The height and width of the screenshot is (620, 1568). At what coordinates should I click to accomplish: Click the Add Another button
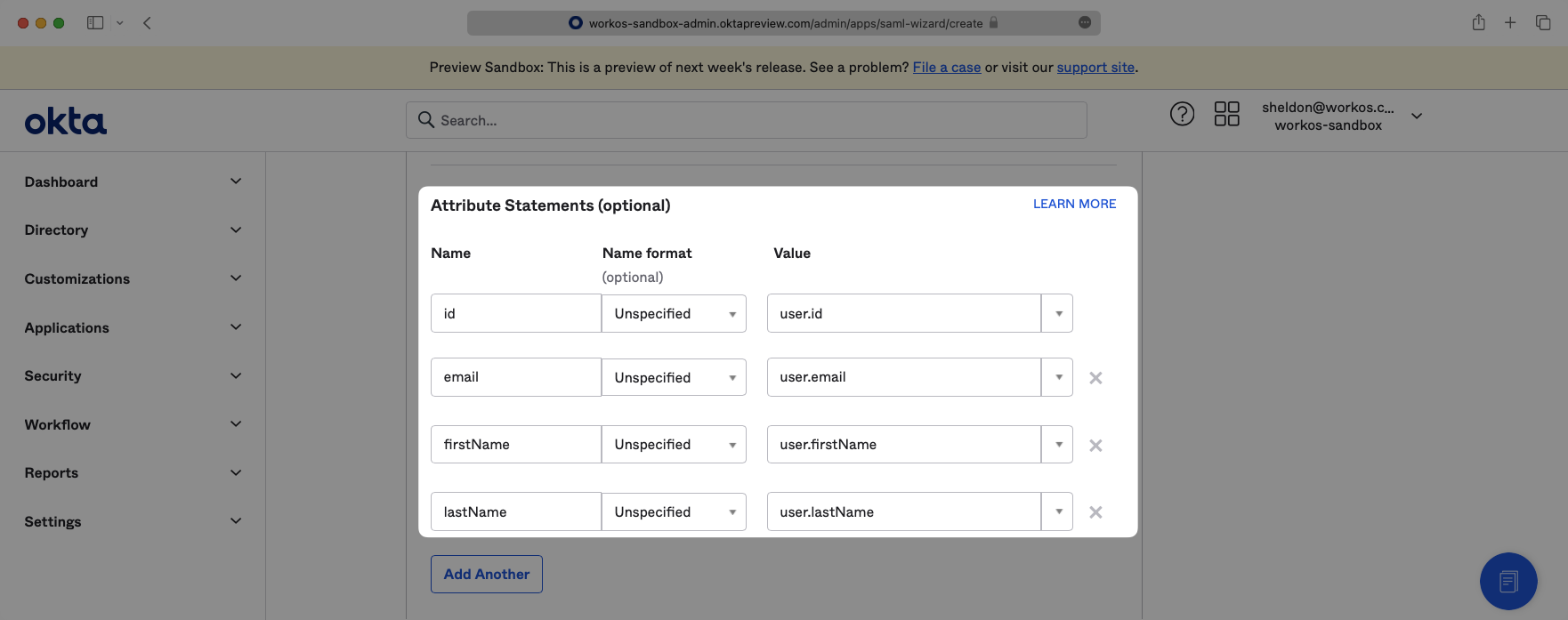tap(487, 575)
